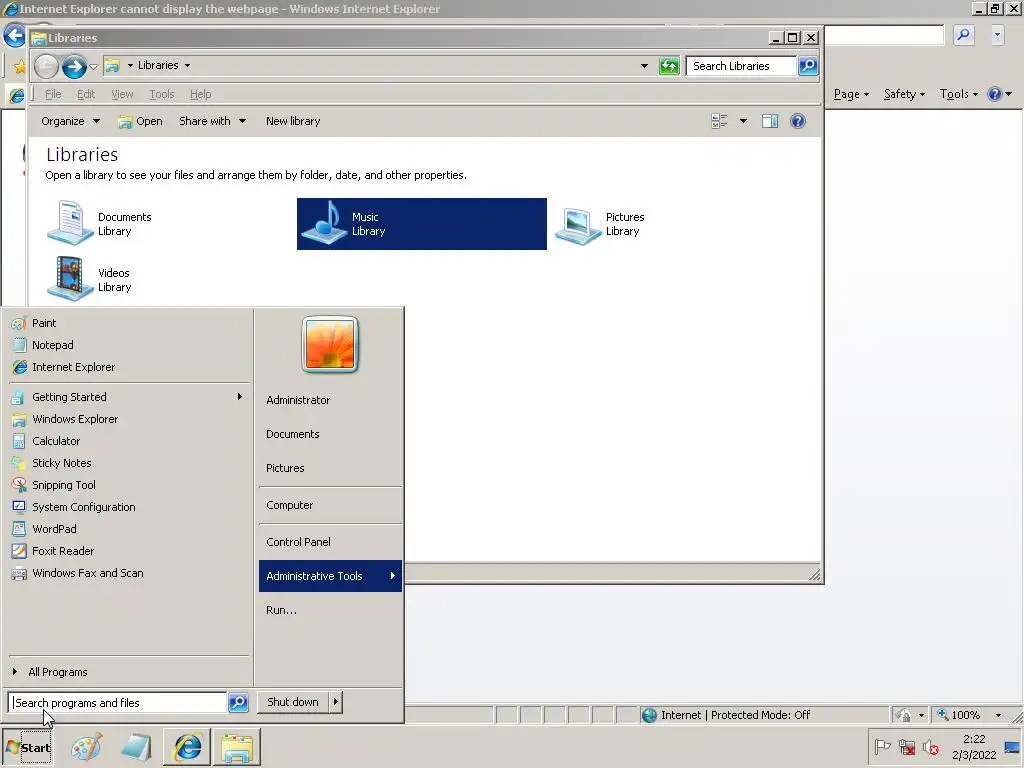The height and width of the screenshot is (768, 1024).
Task: Open Internet Explorer Page menu
Action: pos(851,94)
